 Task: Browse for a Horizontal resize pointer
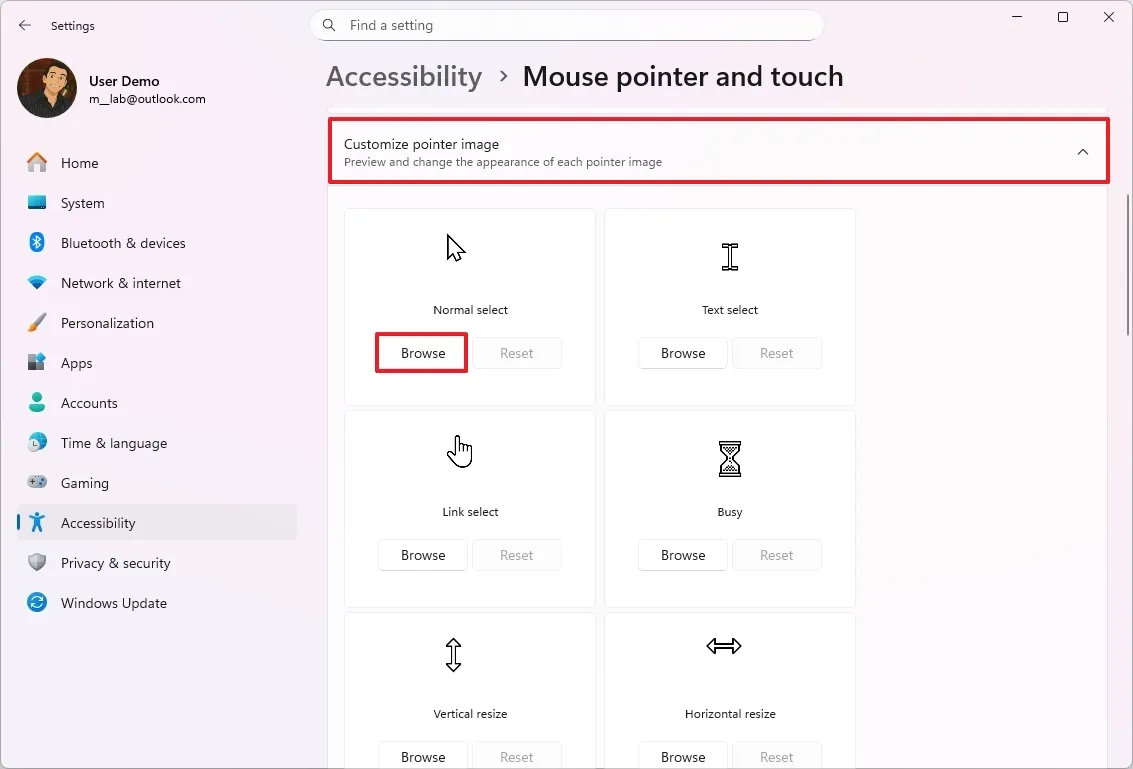pyautogui.click(x=682, y=756)
